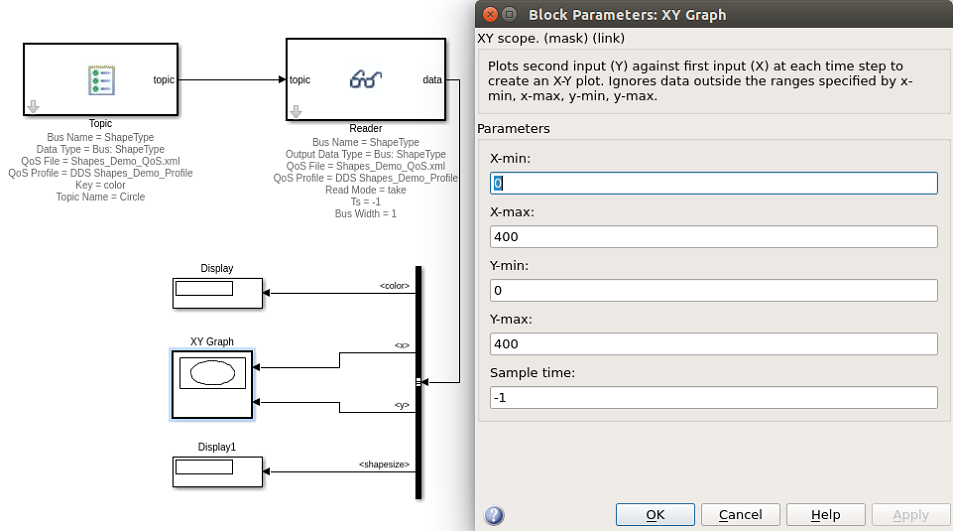The height and width of the screenshot is (531, 953).
Task: Click the Reader block glasses icon
Action: 365,79
